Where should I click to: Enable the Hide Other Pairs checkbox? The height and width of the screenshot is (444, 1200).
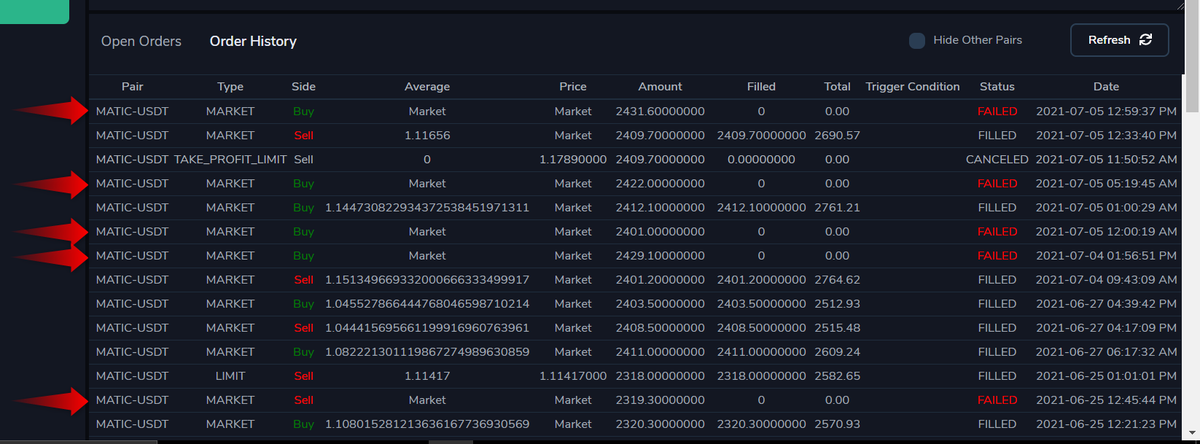[x=917, y=41]
